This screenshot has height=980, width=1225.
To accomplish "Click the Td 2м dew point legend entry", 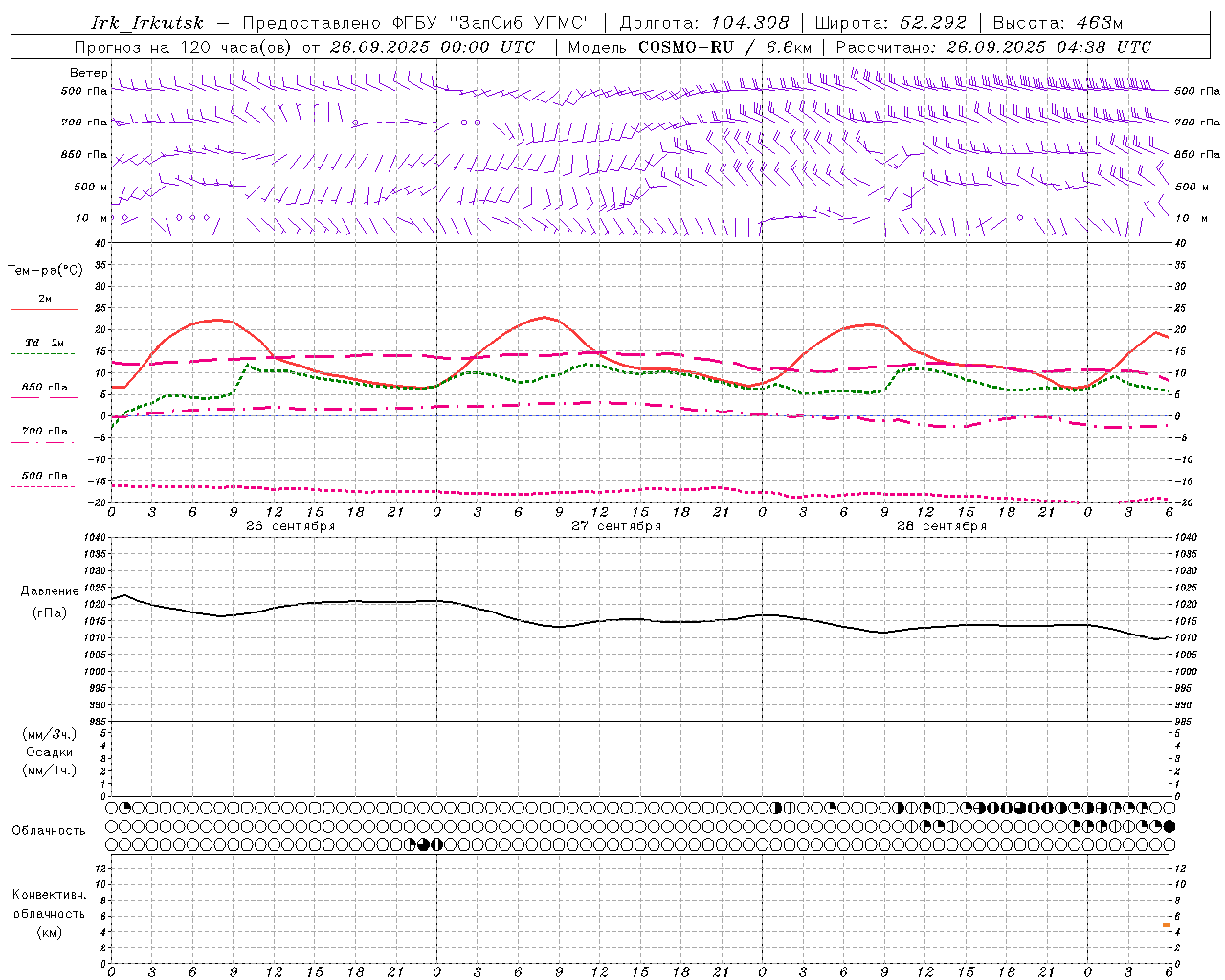I will pyautogui.click(x=44, y=343).
